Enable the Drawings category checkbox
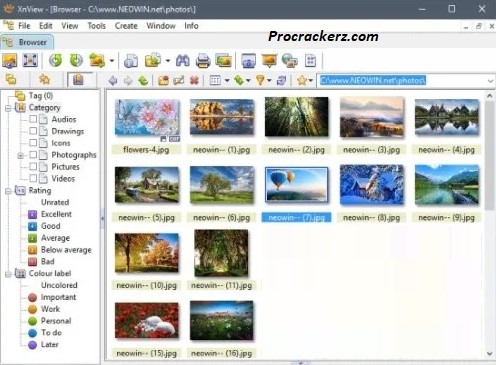 (33, 131)
